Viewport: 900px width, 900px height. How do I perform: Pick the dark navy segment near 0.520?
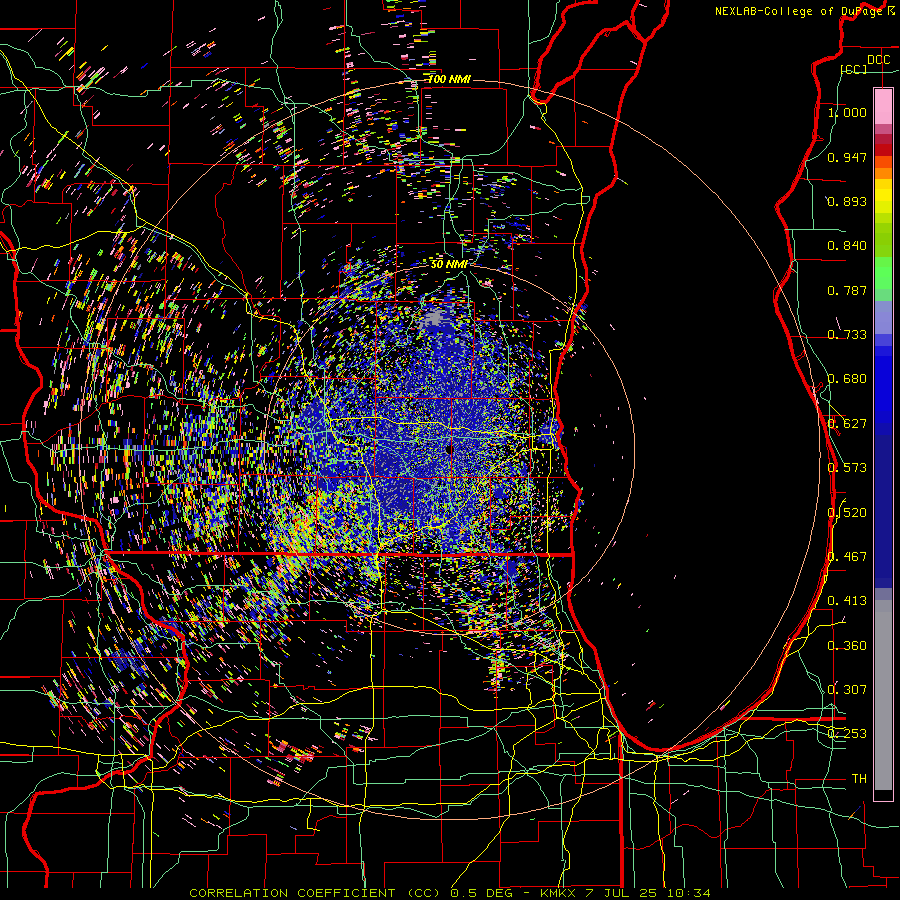coord(883,511)
